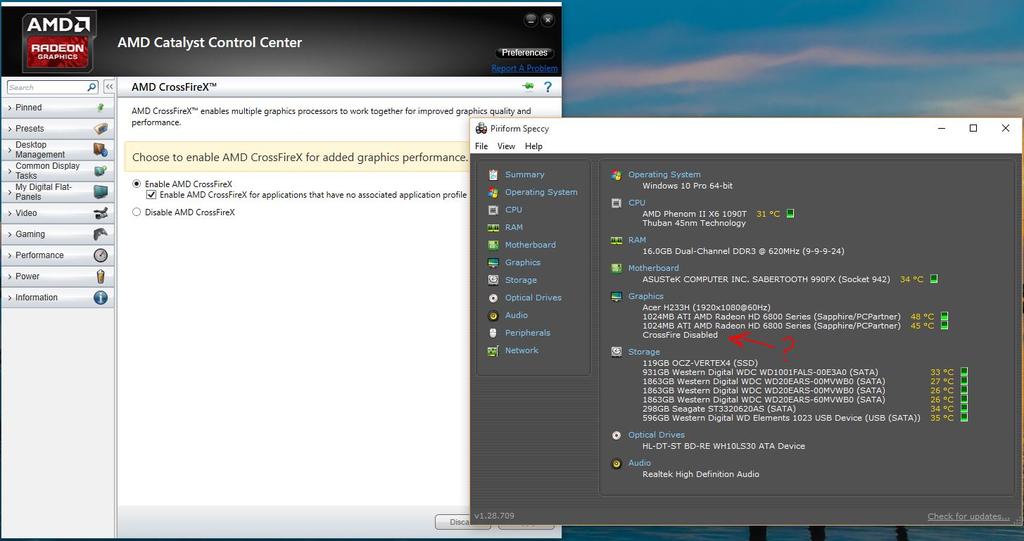Click the Audio speaker icon in Speccy sidebar
1024x541 pixels.
493,316
